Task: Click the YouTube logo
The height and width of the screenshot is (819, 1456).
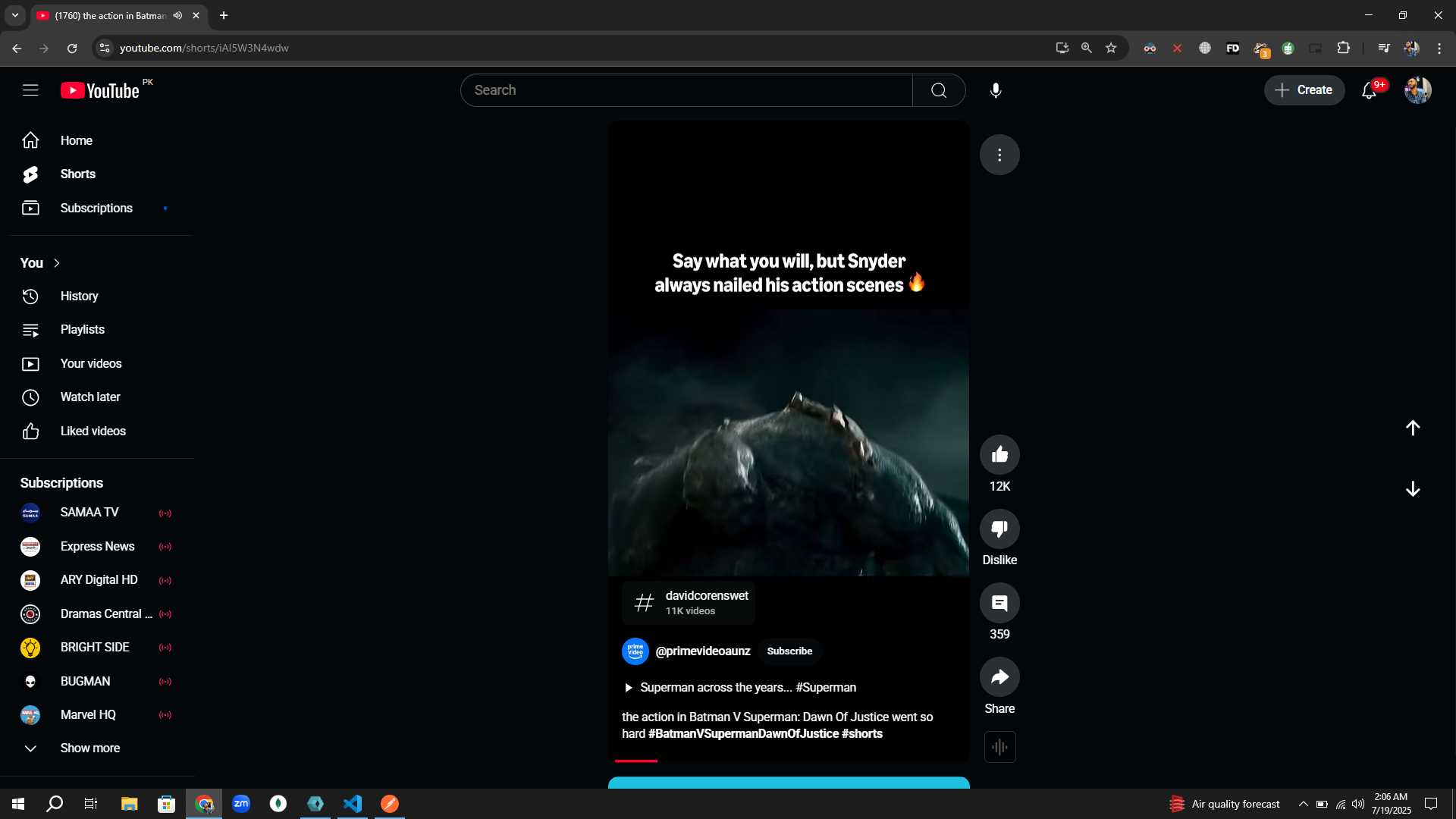Action: pyautogui.click(x=100, y=90)
